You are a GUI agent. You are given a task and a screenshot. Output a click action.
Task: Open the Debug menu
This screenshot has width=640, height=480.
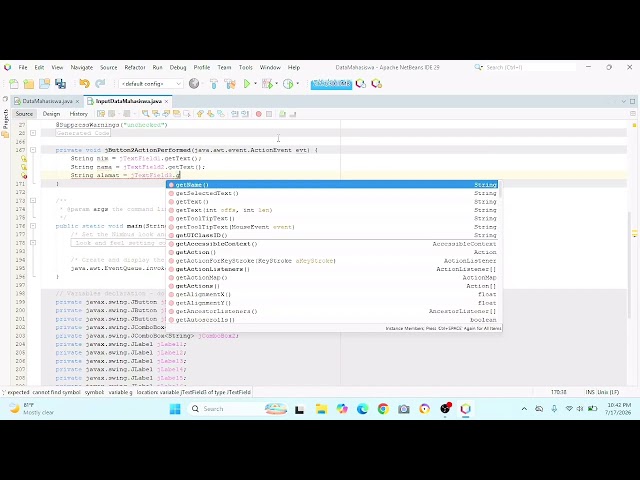178,67
